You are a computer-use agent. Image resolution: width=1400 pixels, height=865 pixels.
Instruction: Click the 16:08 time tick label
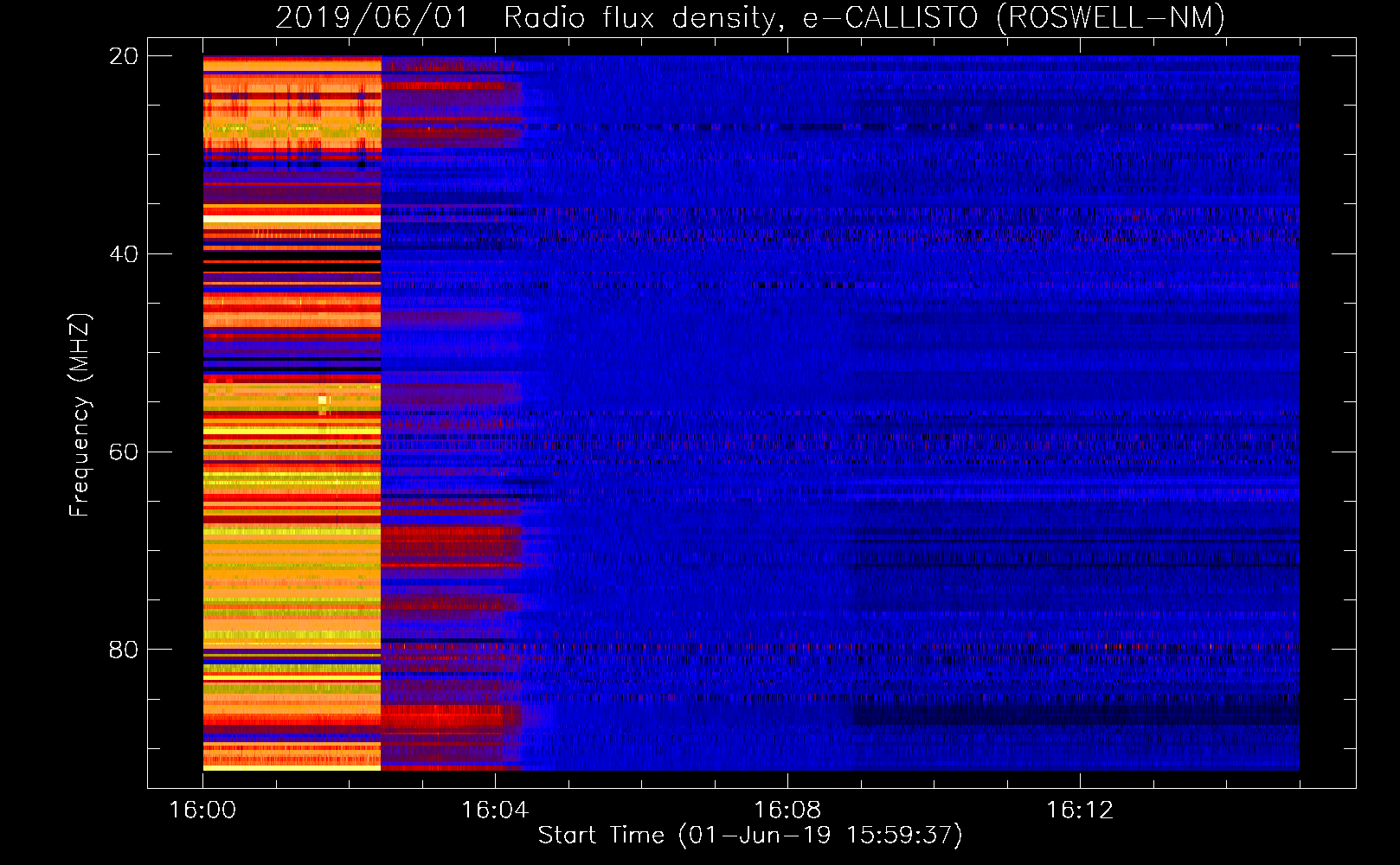point(787,811)
